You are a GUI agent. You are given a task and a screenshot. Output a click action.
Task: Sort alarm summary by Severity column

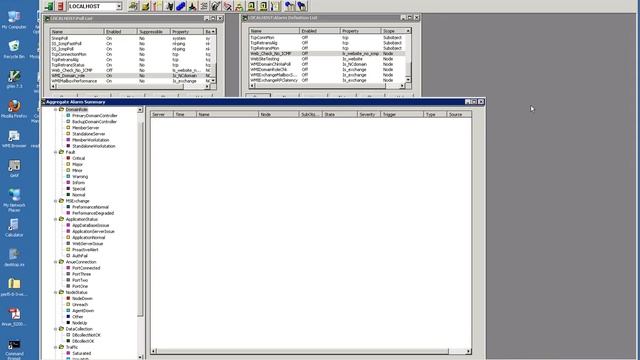coord(369,115)
